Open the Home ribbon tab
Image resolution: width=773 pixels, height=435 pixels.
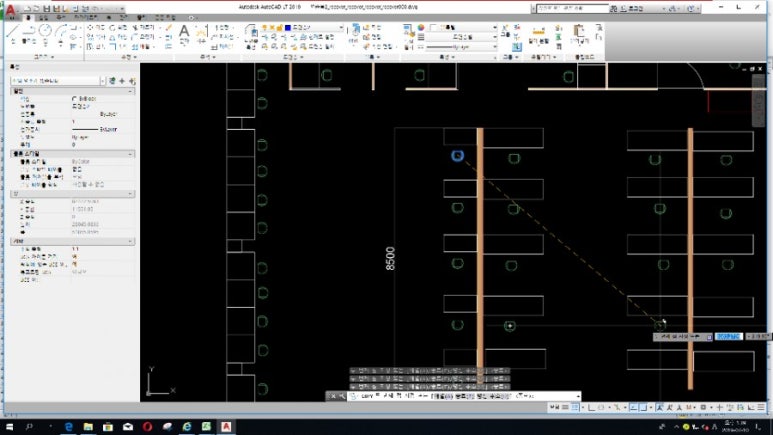pos(28,18)
